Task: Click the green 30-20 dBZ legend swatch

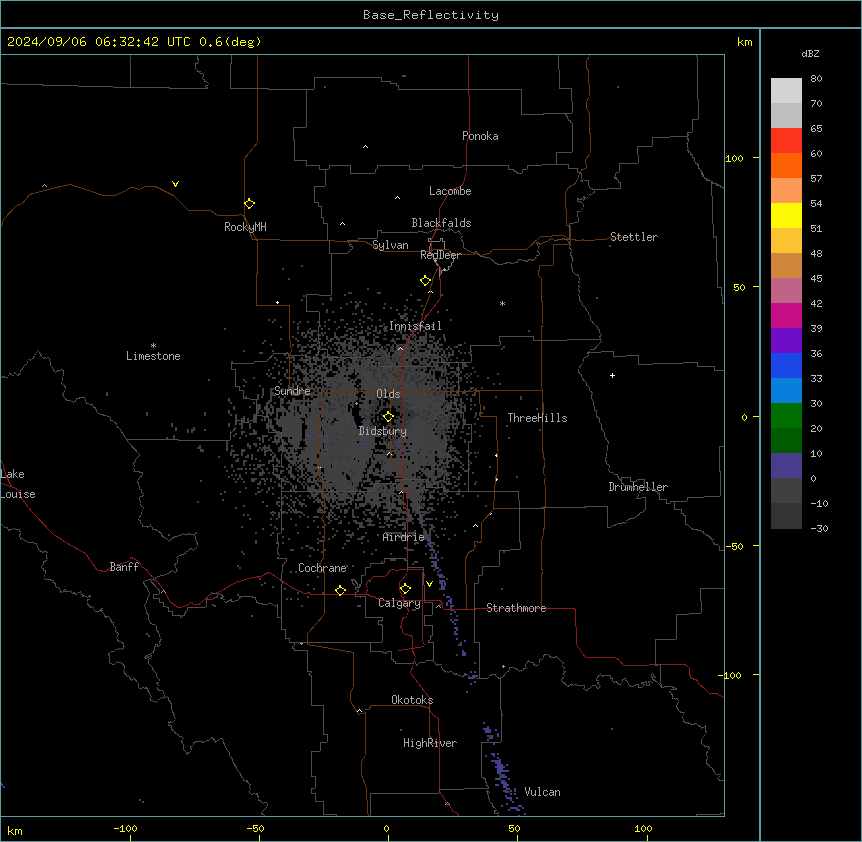Action: pyautogui.click(x=786, y=416)
